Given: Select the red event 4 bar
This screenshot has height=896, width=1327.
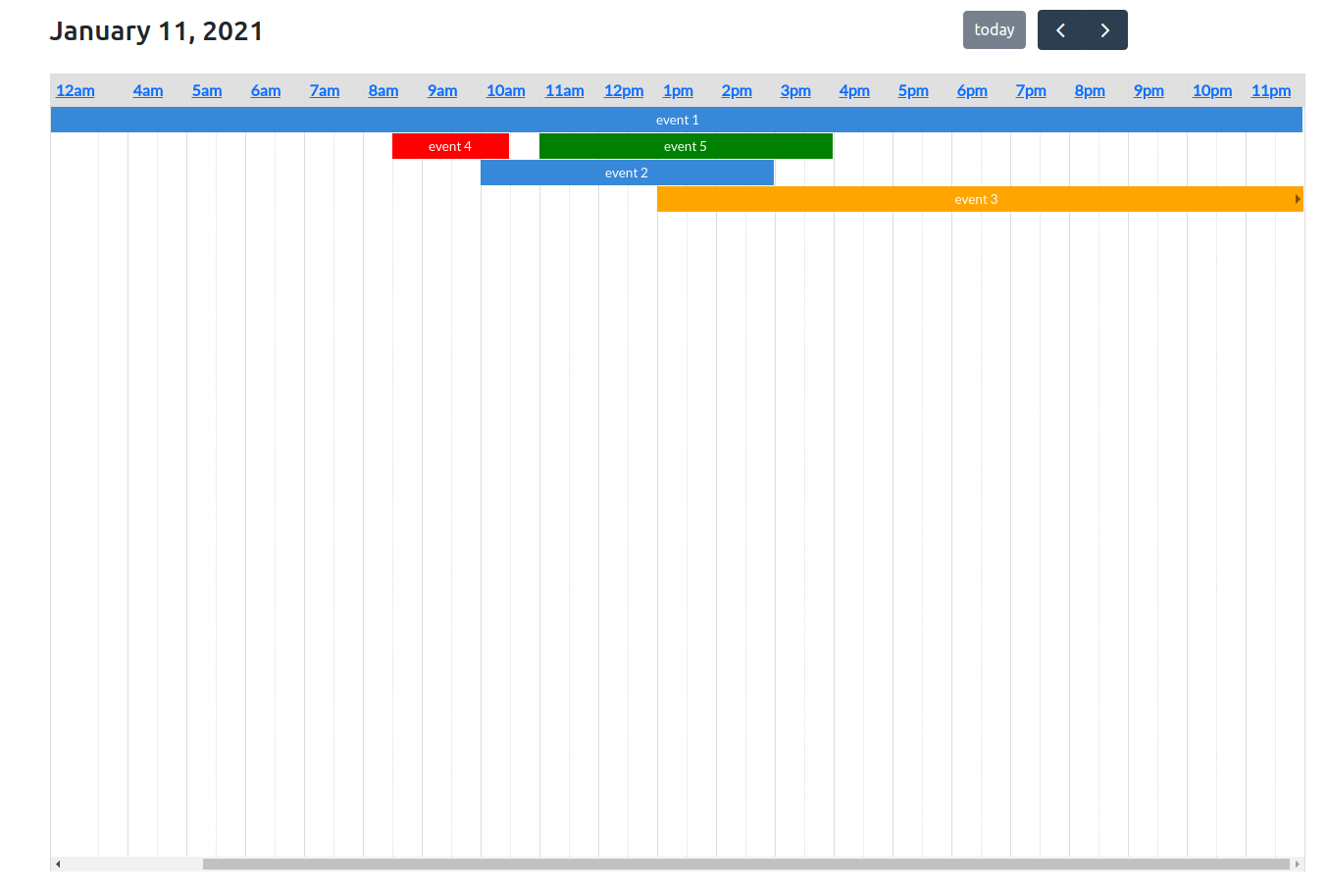Looking at the screenshot, I should click(x=450, y=145).
